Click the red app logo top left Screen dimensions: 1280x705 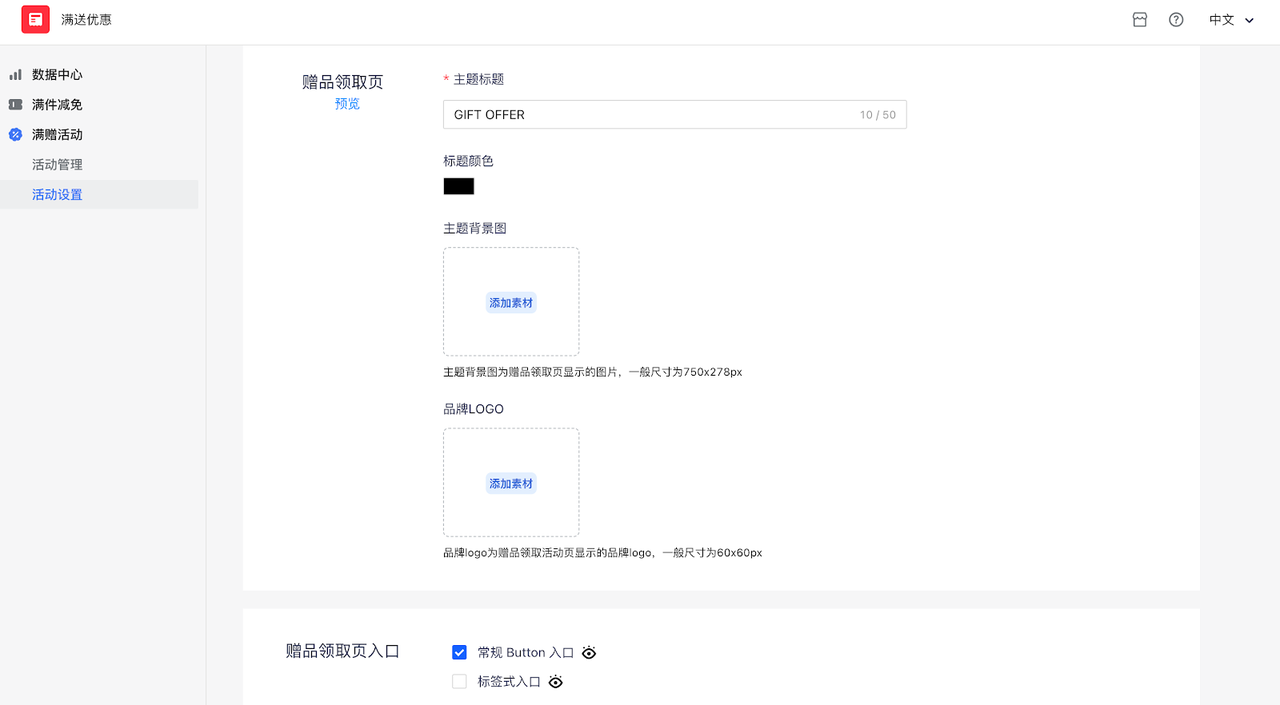coord(35,19)
